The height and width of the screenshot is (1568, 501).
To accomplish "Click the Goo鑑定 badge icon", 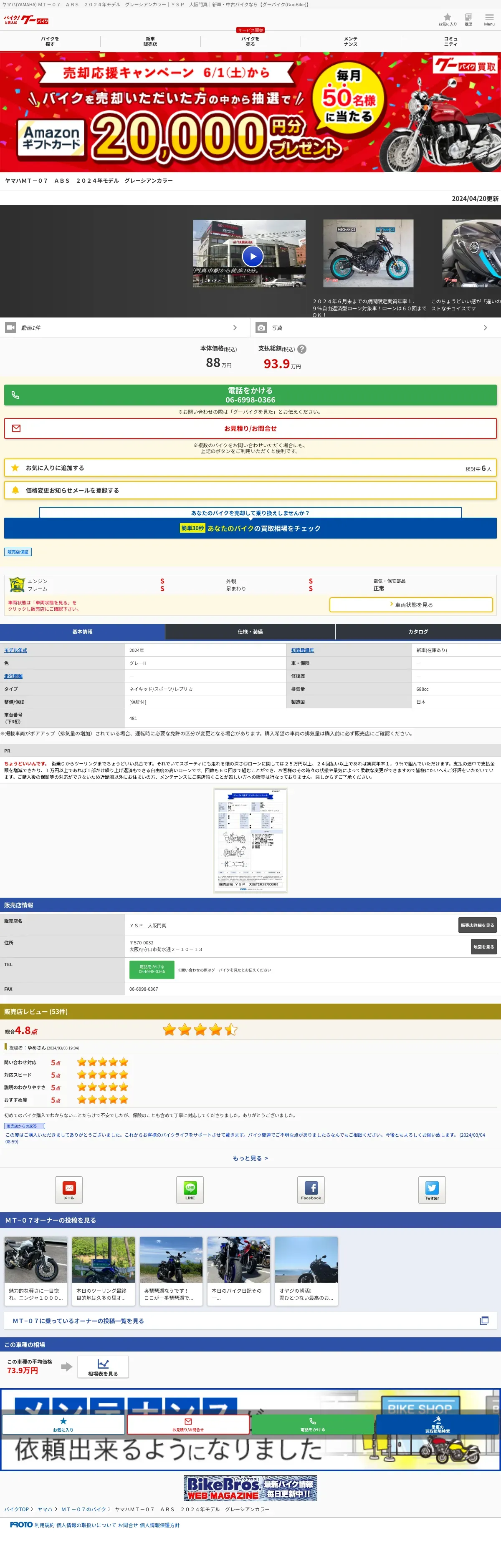I will (17, 585).
